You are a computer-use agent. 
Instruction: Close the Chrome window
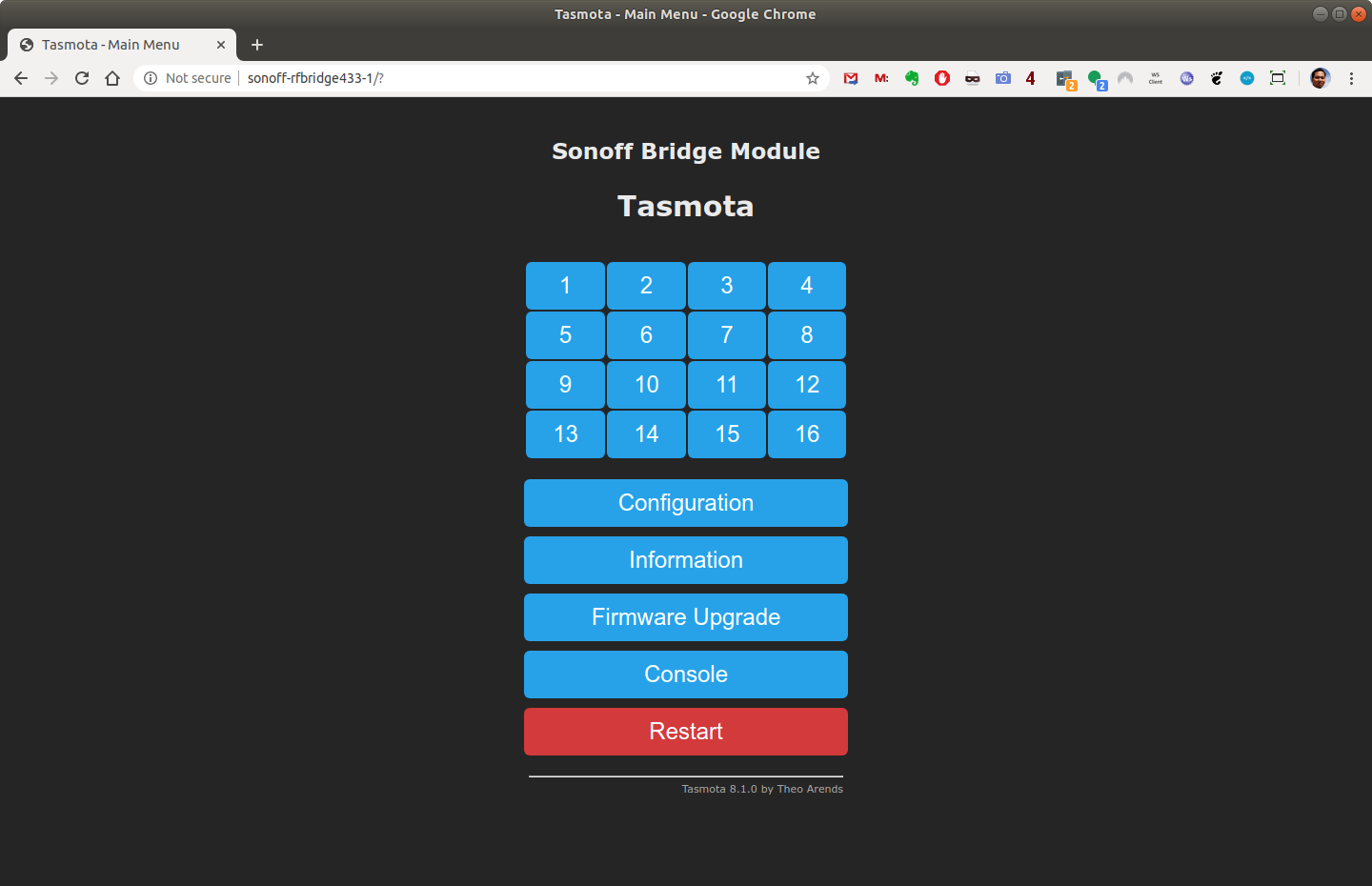1359,13
